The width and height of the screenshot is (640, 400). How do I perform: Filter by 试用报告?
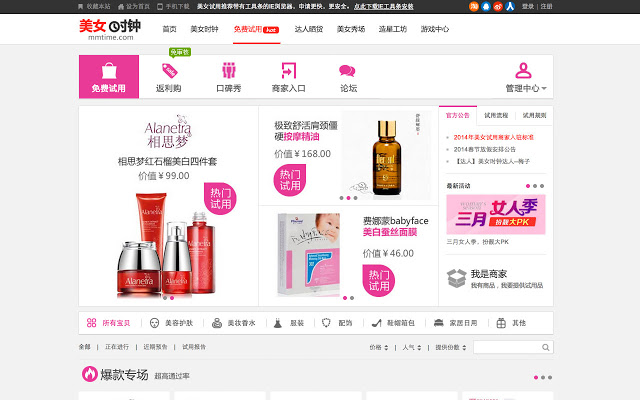[x=194, y=347]
